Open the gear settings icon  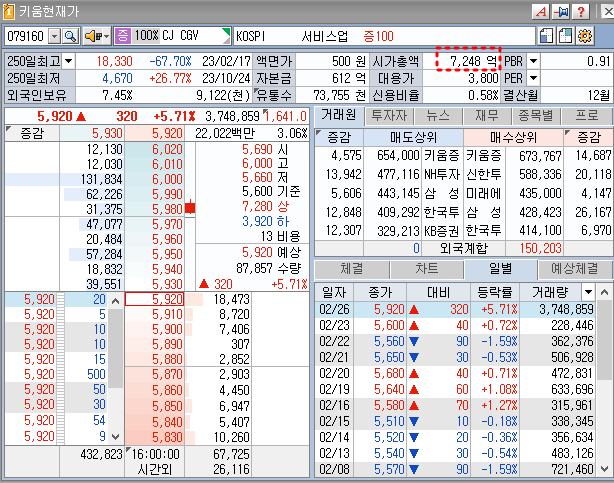pos(585,36)
